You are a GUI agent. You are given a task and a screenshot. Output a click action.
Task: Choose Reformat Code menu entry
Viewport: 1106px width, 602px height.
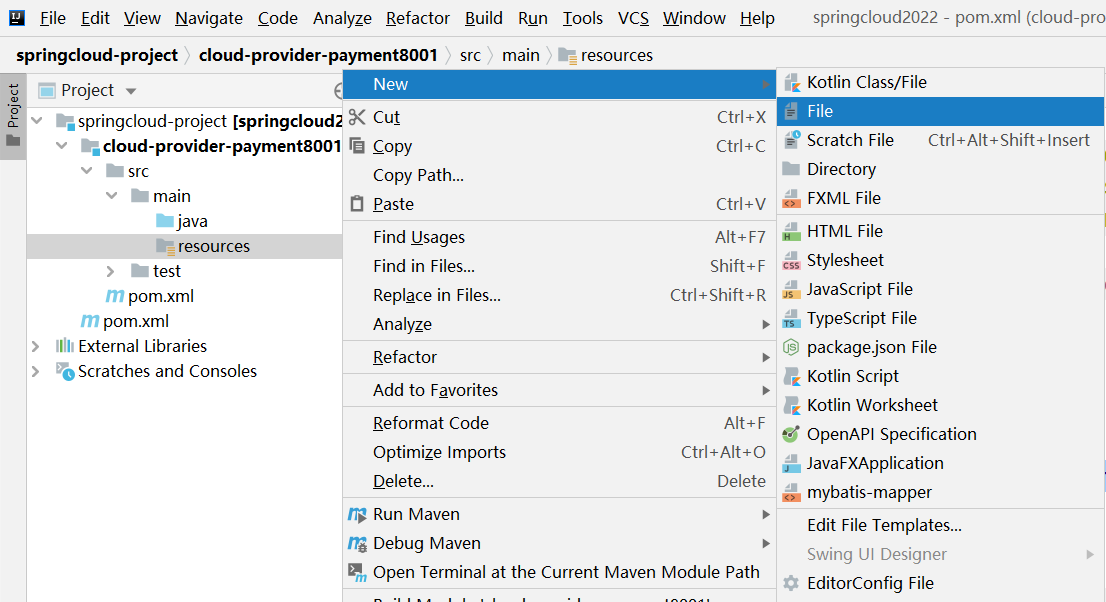point(559,423)
